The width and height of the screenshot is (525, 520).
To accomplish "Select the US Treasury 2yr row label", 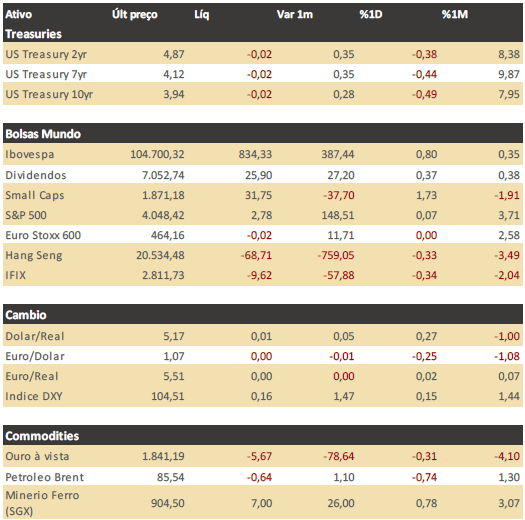I will tap(46, 54).
